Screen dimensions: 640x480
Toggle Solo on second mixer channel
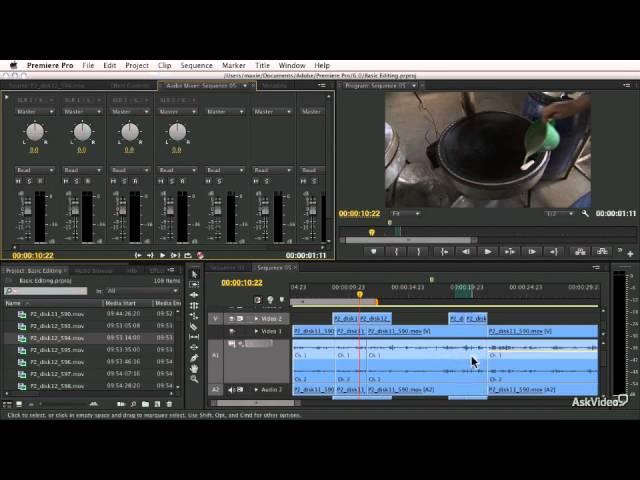[x=77, y=181]
